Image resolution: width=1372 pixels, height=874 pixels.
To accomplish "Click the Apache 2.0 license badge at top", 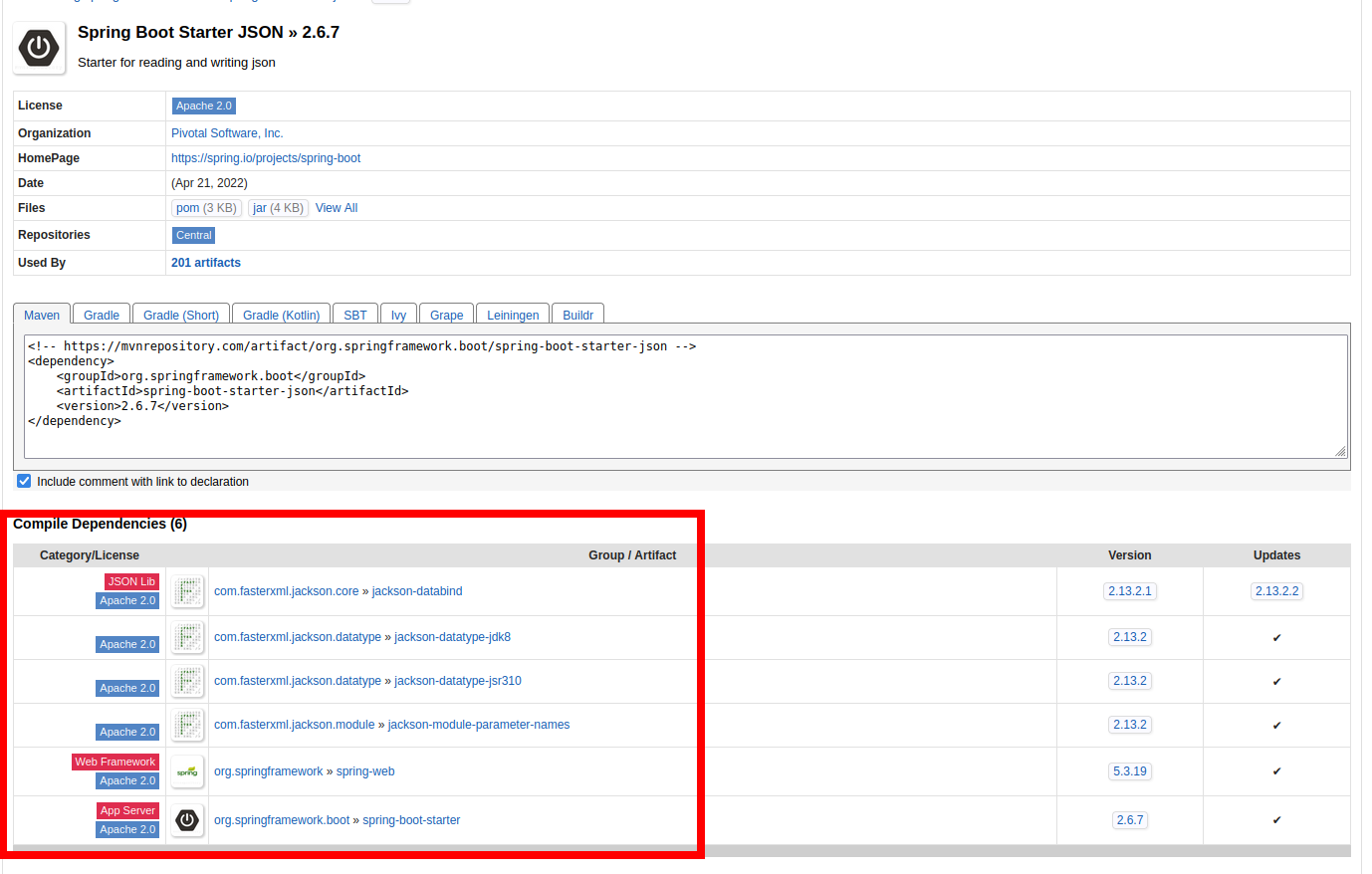I will [204, 106].
